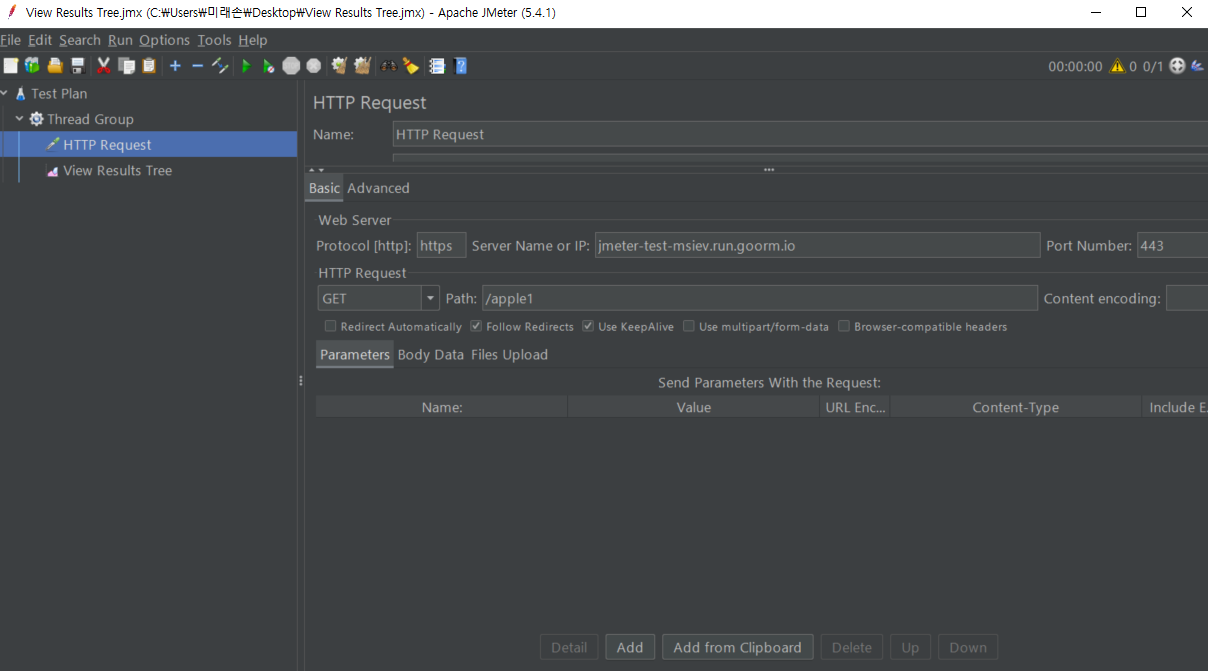Click the Name field with HTTP Request

coord(800,134)
